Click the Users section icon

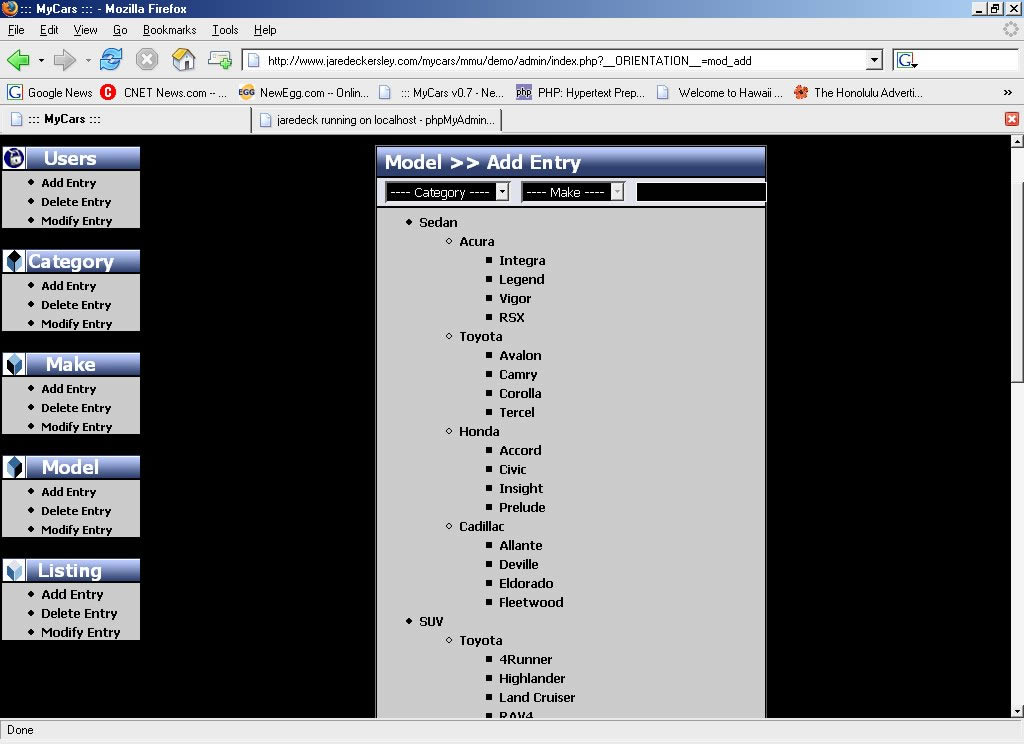(x=14, y=158)
